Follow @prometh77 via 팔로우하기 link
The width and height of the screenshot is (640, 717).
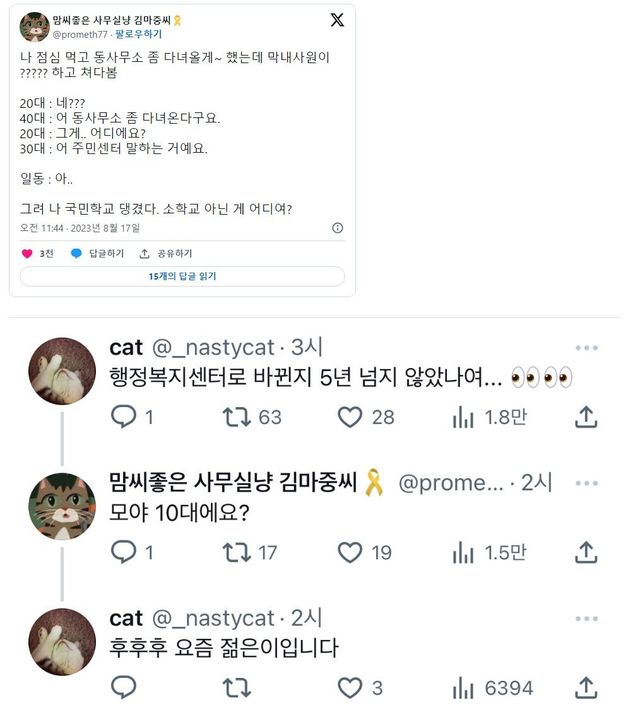point(138,34)
